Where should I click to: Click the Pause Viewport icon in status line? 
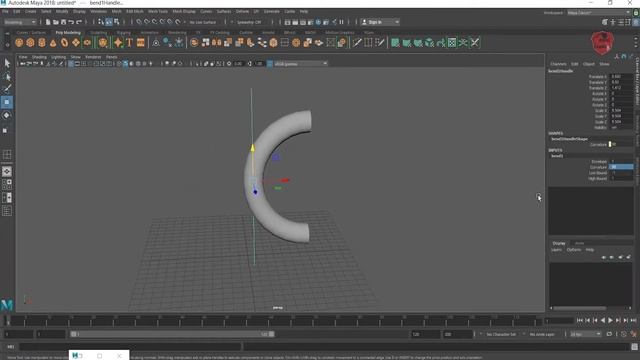coord(342,22)
